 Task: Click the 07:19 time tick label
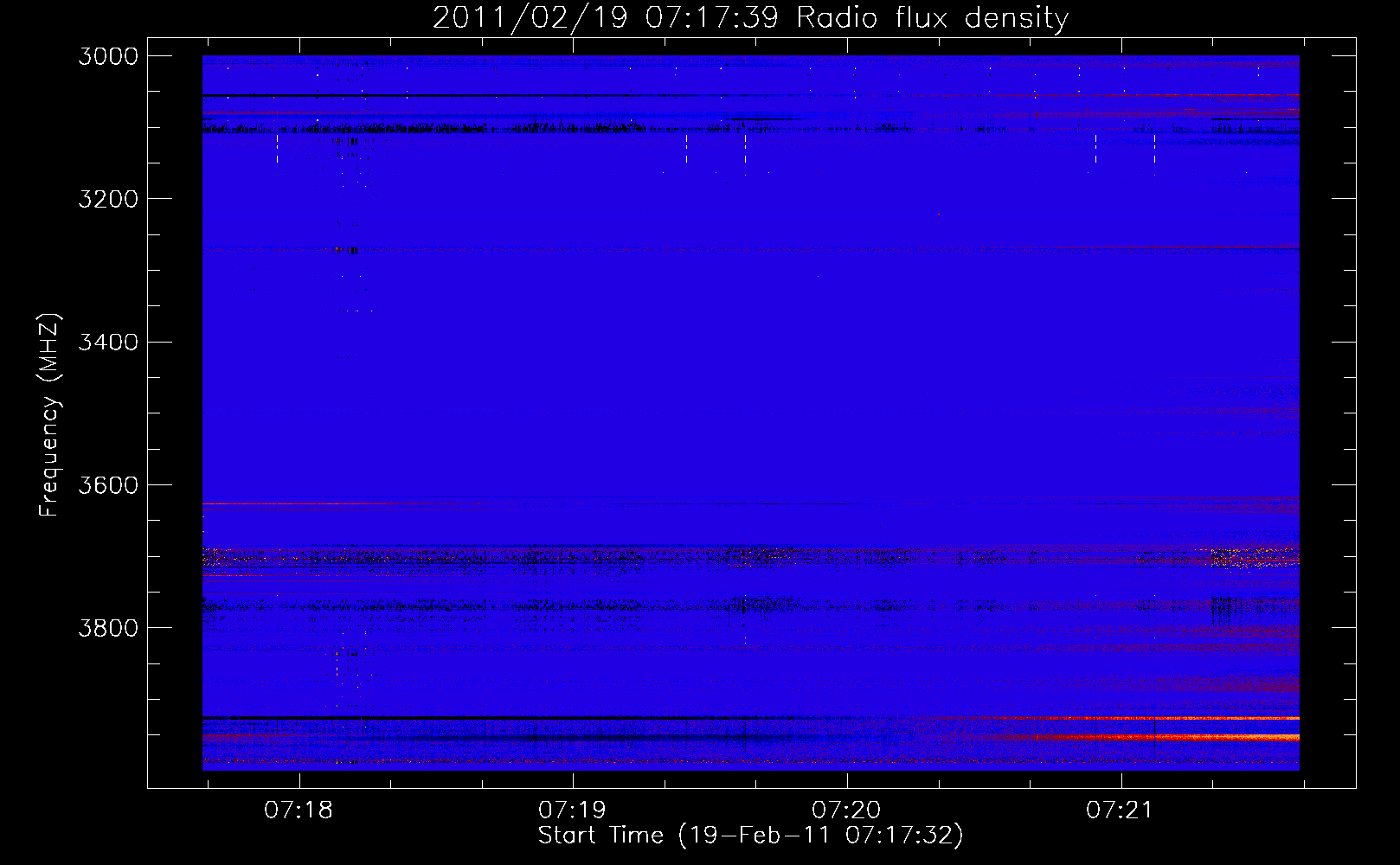[572, 811]
